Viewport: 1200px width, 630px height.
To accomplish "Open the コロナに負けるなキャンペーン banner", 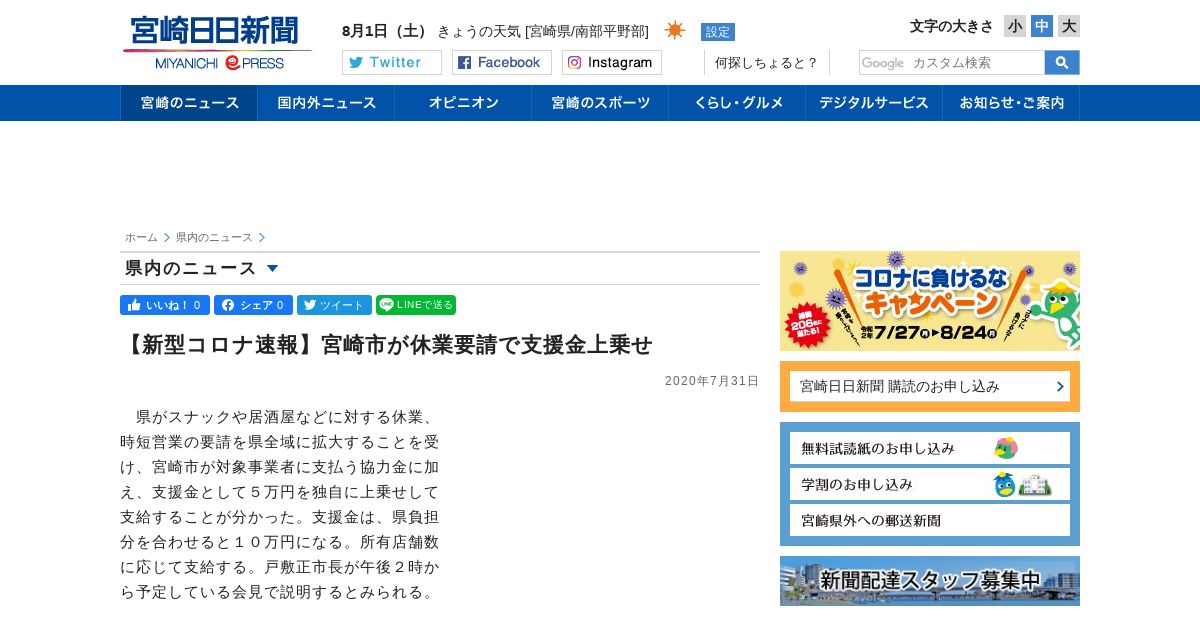I will click(x=930, y=301).
